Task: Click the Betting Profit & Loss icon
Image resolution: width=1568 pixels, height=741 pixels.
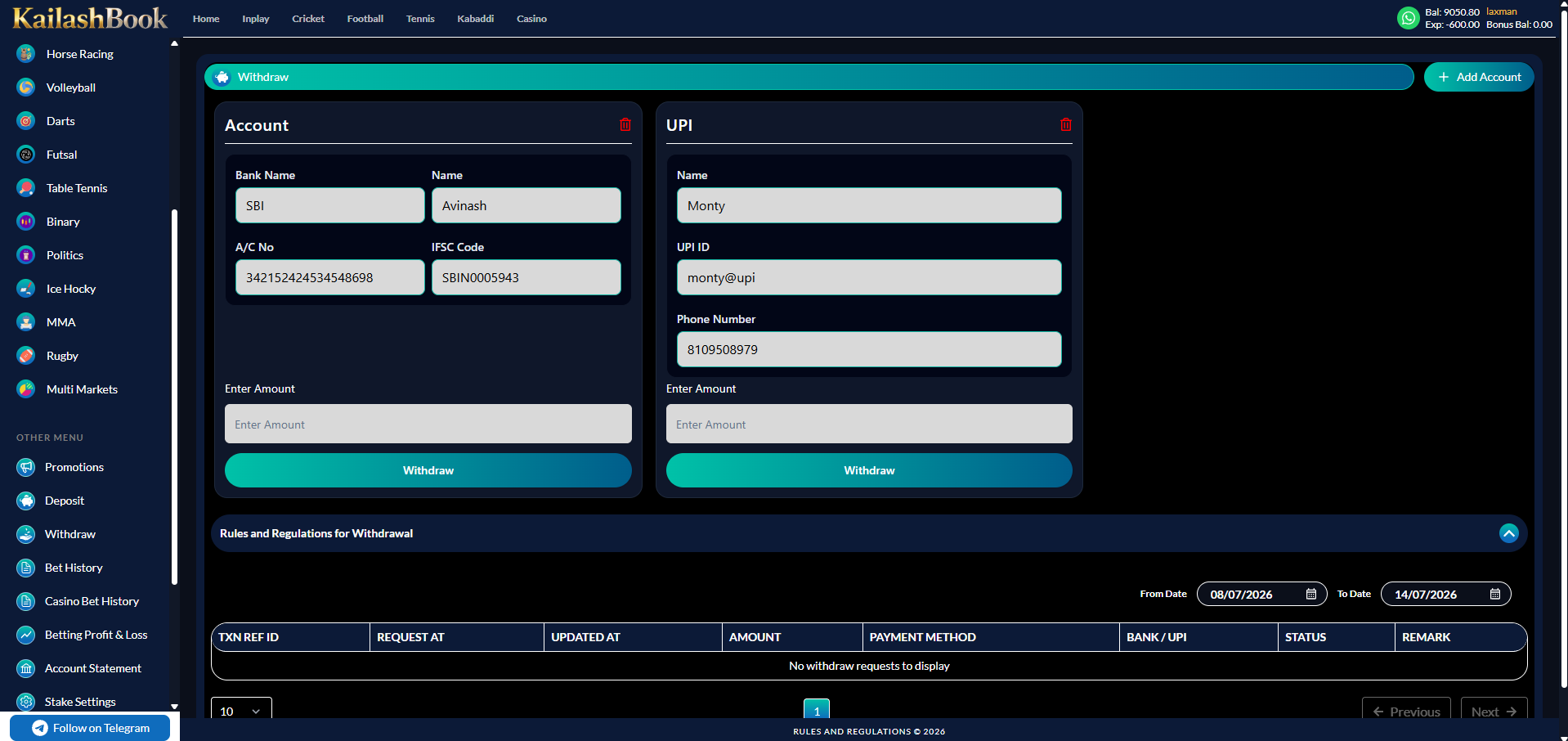Action: click(26, 635)
